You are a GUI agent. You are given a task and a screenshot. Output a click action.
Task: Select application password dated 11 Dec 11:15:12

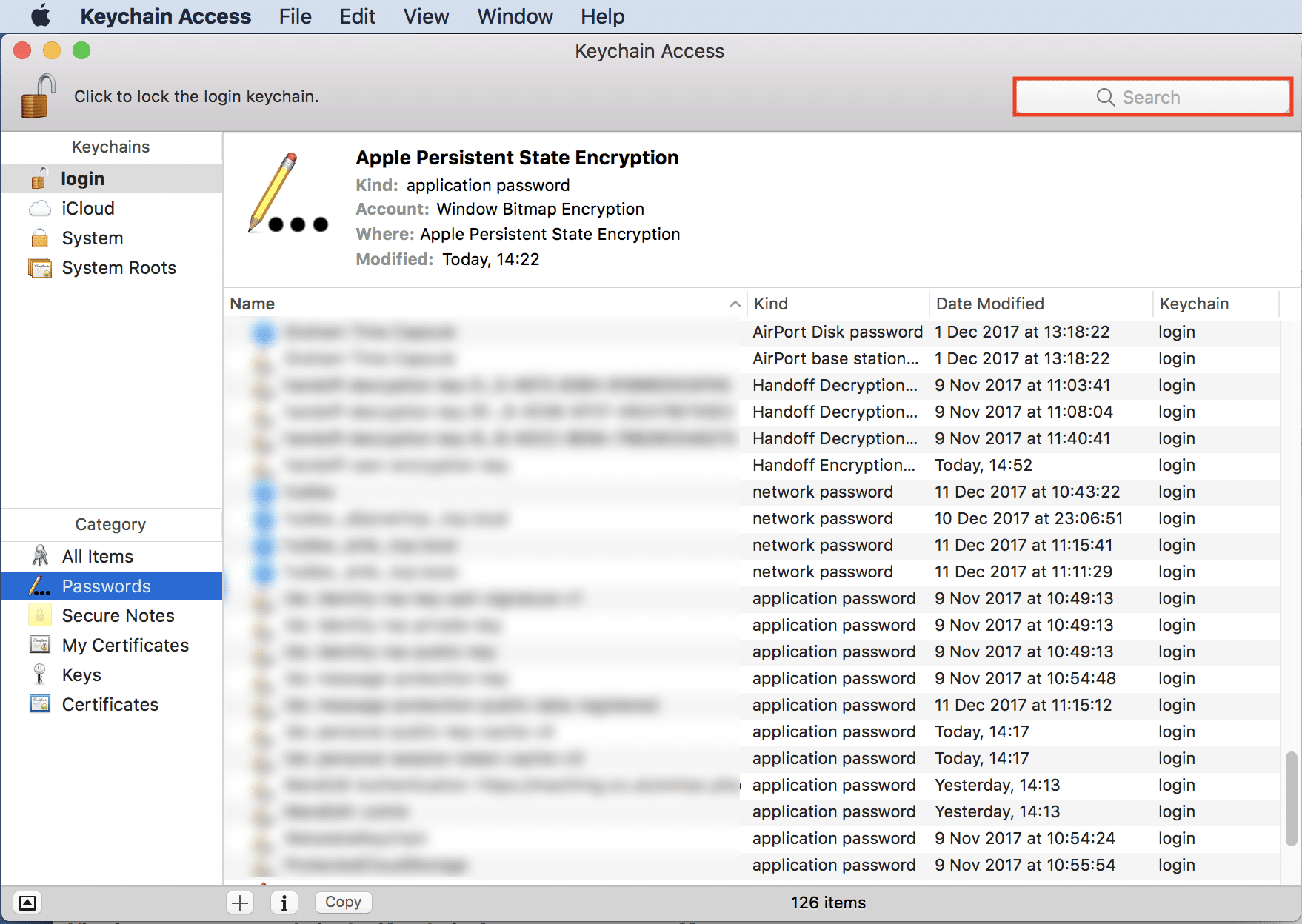[752, 705]
